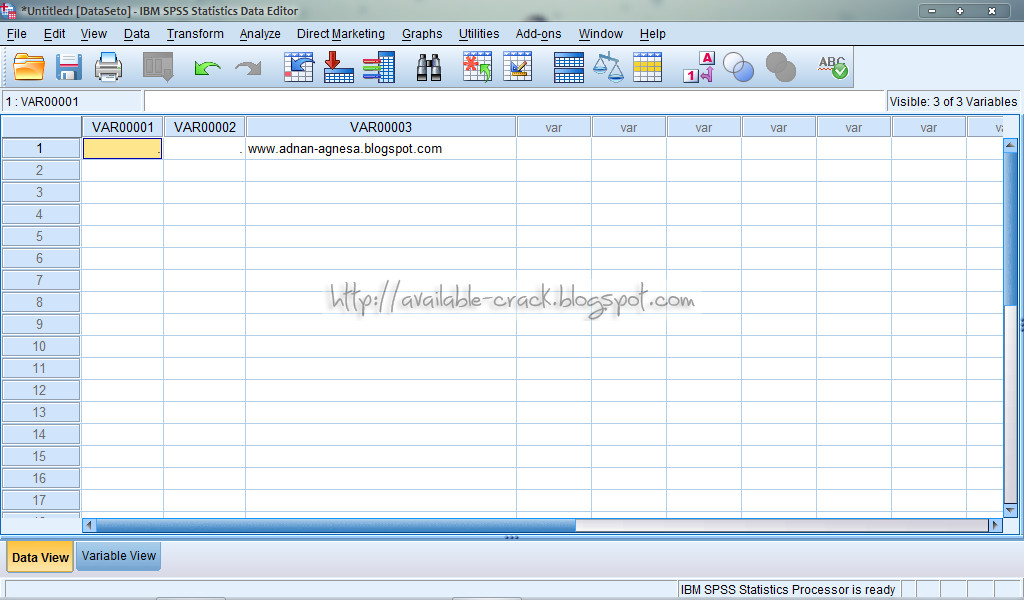This screenshot has width=1024, height=600.
Task: Click the vertical scrollbar up arrow
Action: pyautogui.click(x=1010, y=145)
